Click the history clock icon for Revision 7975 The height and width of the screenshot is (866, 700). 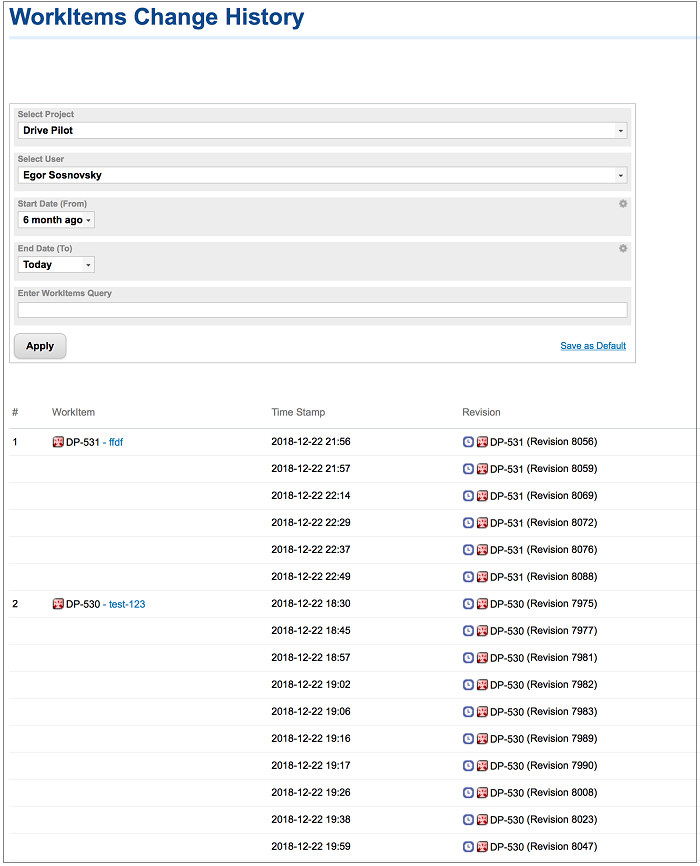[468, 604]
